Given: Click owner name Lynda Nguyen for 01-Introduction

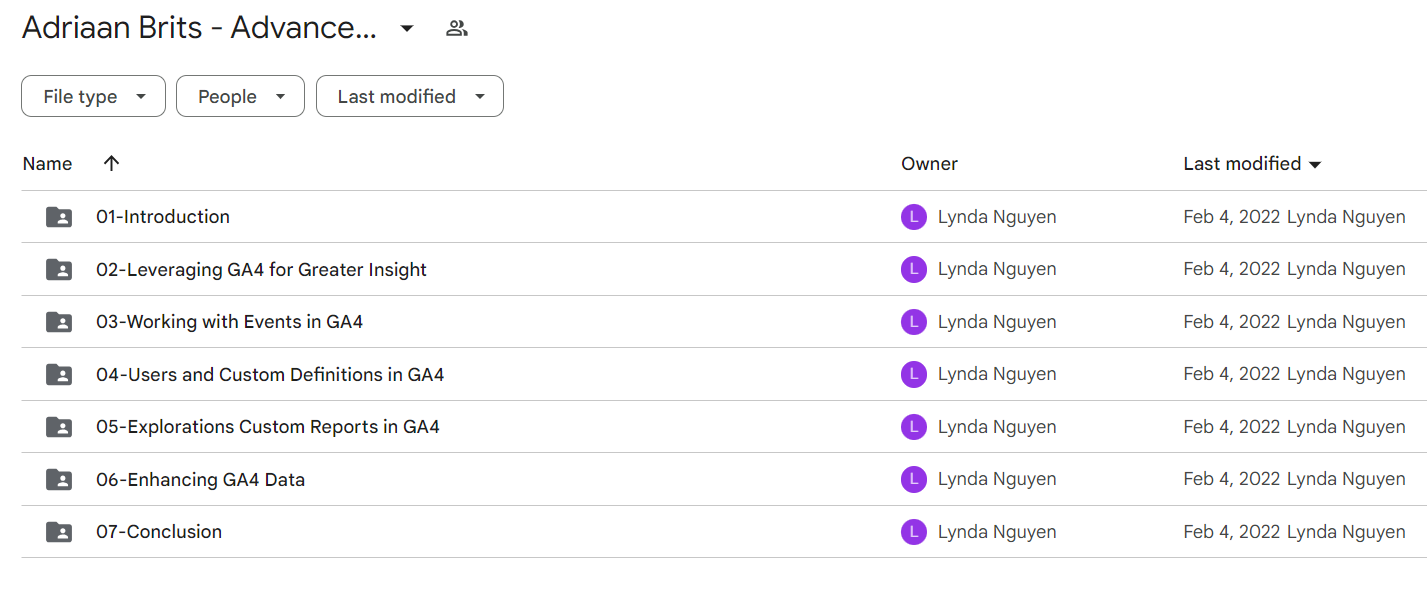Looking at the screenshot, I should (x=997, y=217).
